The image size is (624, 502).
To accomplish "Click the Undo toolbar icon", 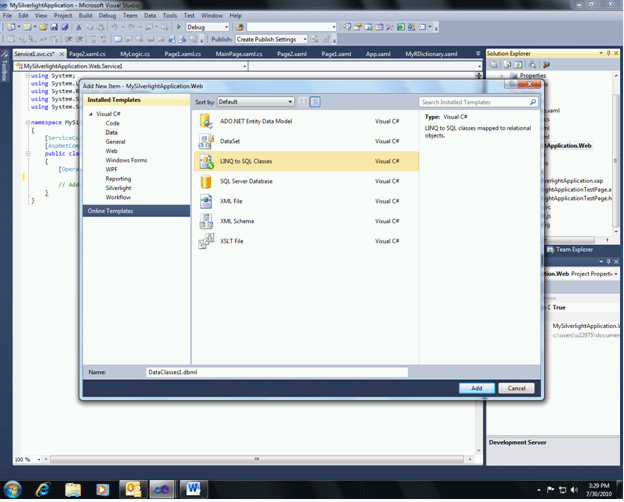I will coord(114,27).
